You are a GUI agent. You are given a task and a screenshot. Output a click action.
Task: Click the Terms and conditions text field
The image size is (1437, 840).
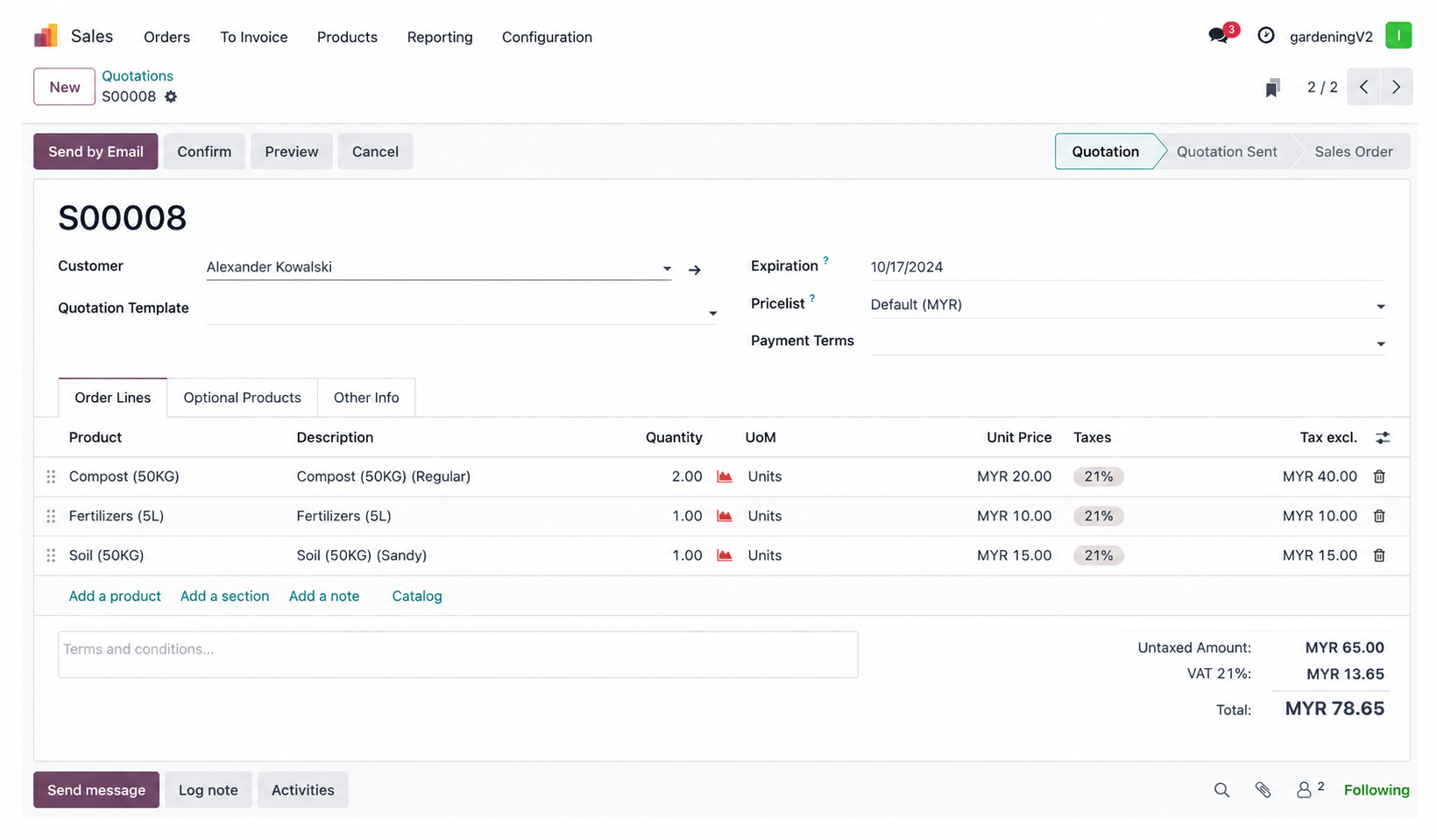coord(457,654)
